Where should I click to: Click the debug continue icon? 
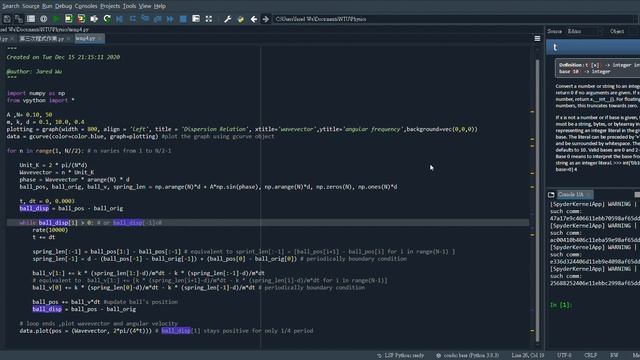170,19
